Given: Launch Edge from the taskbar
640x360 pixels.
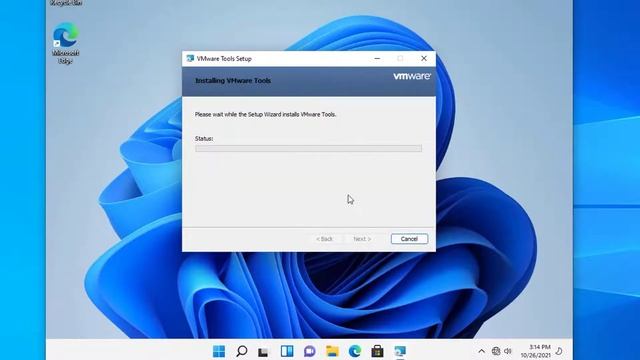Looking at the screenshot, I should click(x=355, y=351).
